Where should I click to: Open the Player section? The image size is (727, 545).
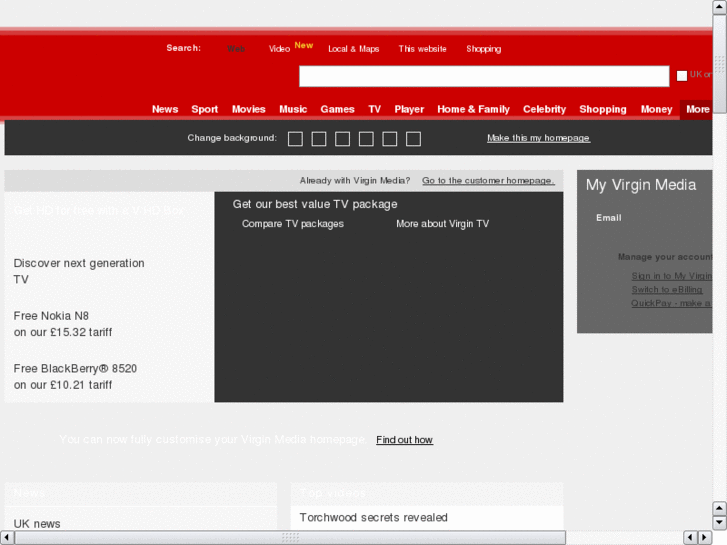pos(409,109)
